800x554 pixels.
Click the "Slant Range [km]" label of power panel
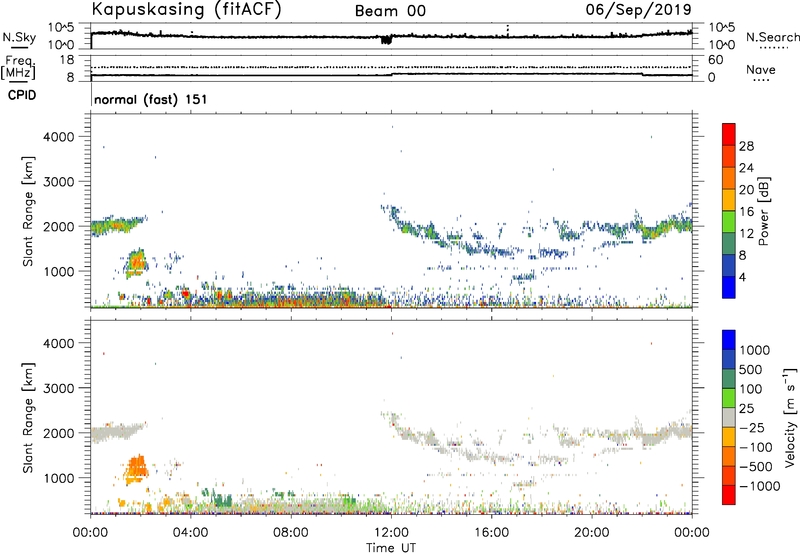tap(28, 211)
